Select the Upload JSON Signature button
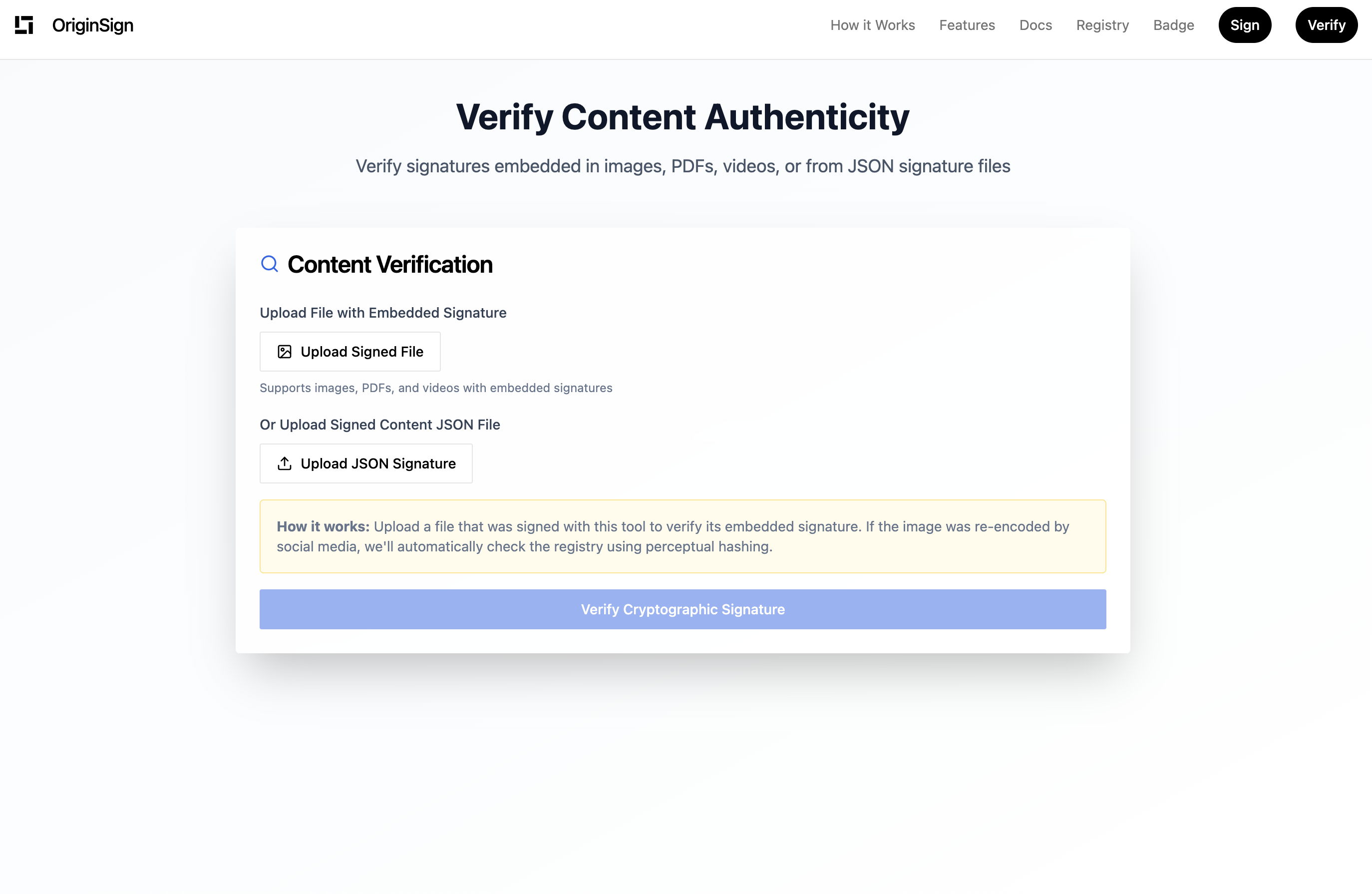The height and width of the screenshot is (894, 1372). 366,463
